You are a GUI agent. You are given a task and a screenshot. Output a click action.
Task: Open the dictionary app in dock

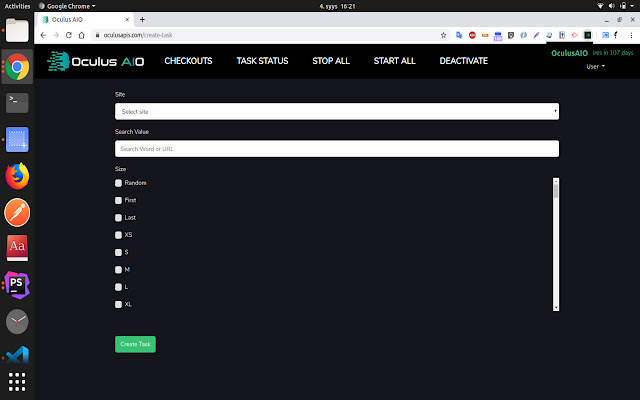[x=17, y=248]
